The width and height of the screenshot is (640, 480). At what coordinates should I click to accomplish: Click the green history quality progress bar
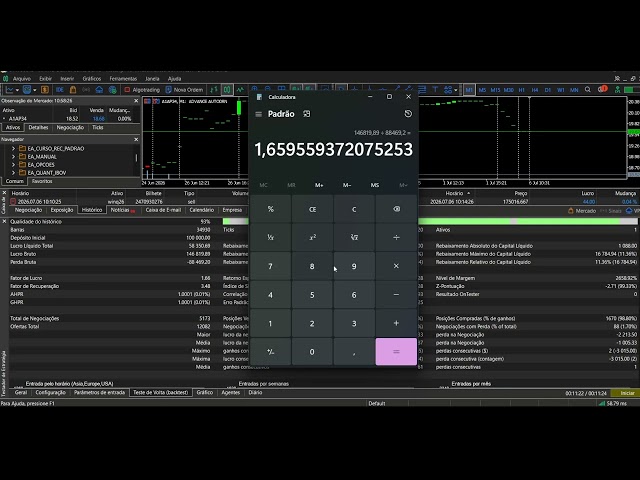coord(528,221)
